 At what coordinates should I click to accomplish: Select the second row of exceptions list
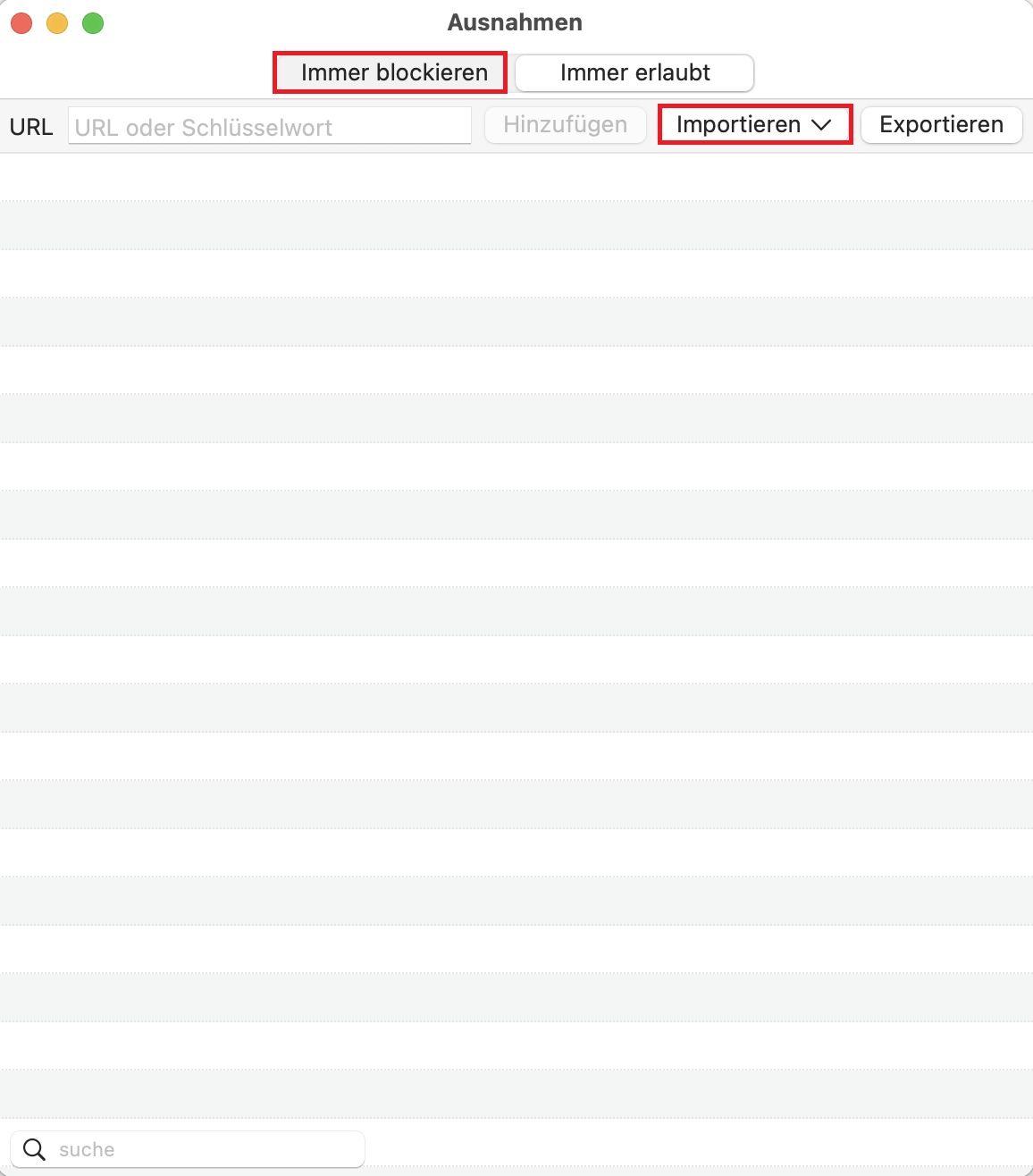(x=516, y=225)
